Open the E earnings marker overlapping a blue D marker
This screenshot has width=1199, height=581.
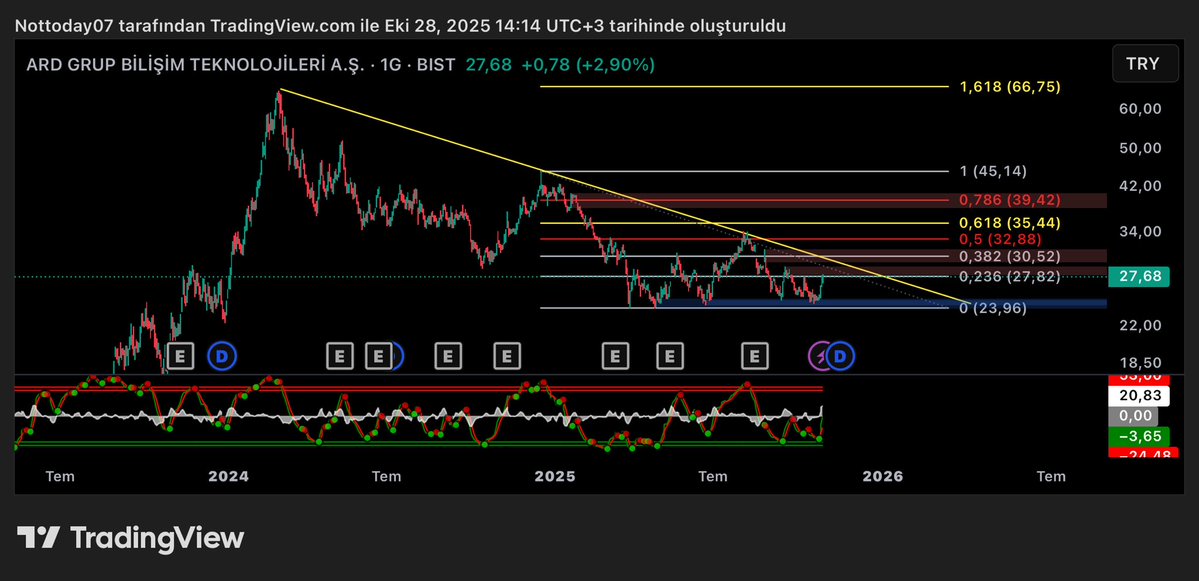378,355
